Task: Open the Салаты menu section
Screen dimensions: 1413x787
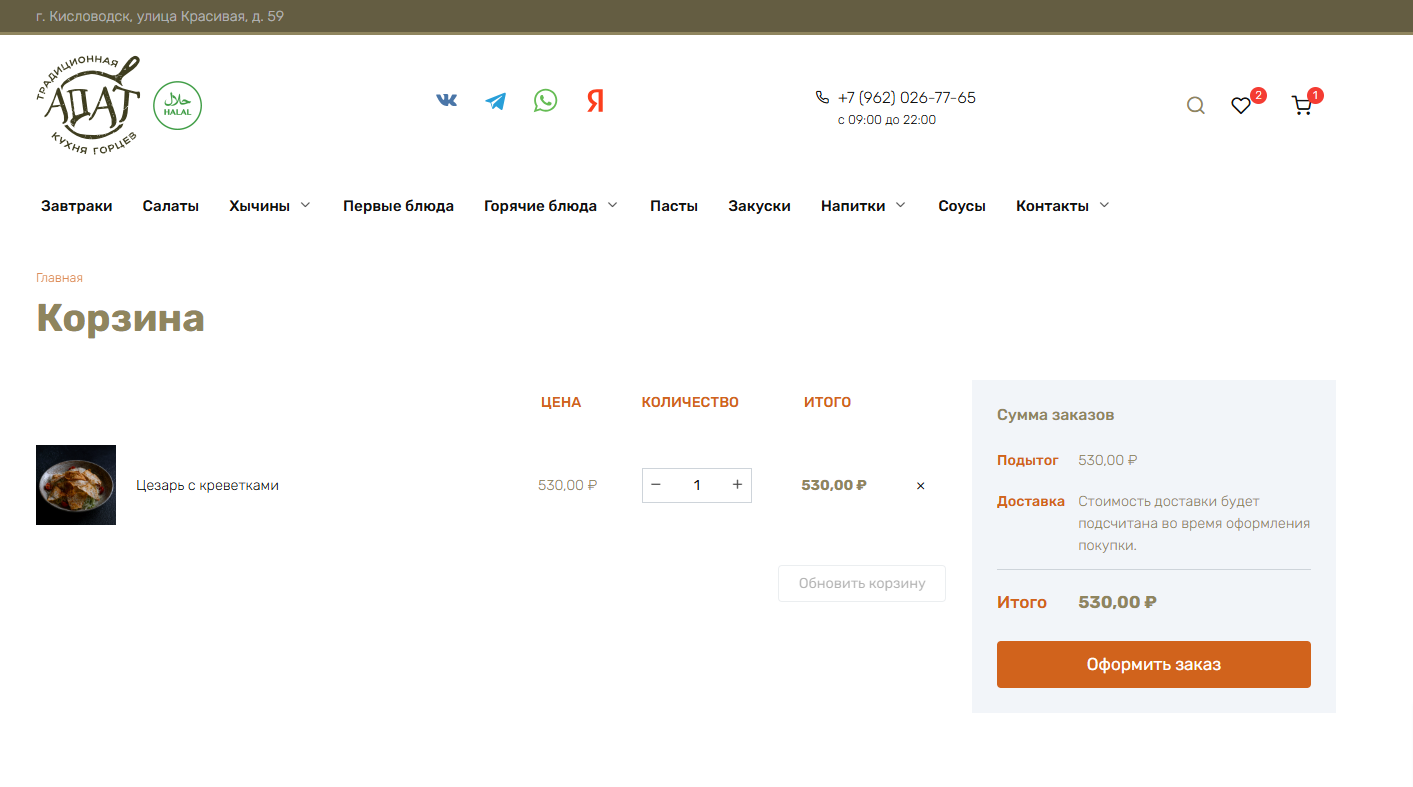Action: (171, 206)
